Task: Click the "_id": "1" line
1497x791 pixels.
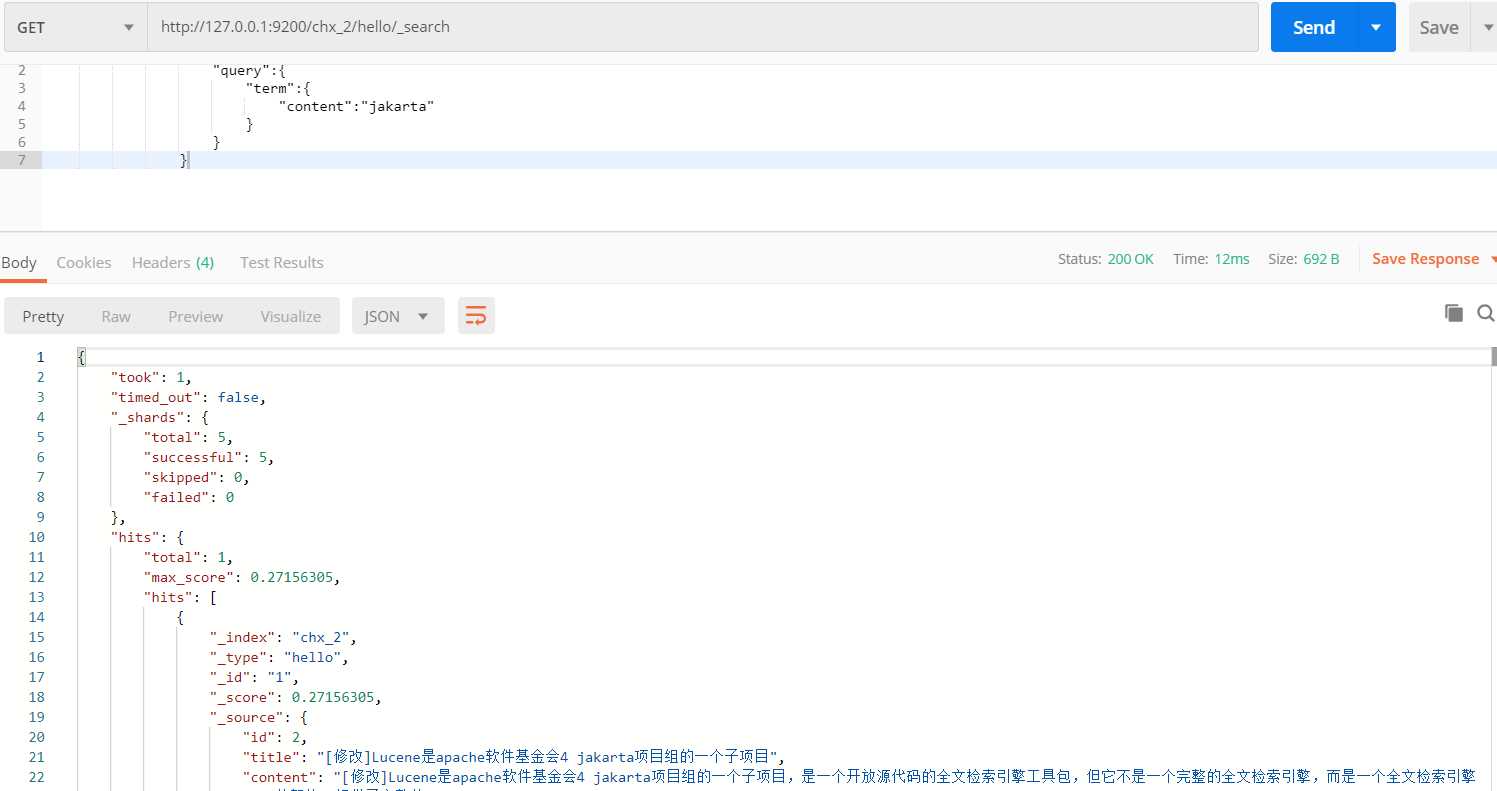Action: tap(254, 677)
